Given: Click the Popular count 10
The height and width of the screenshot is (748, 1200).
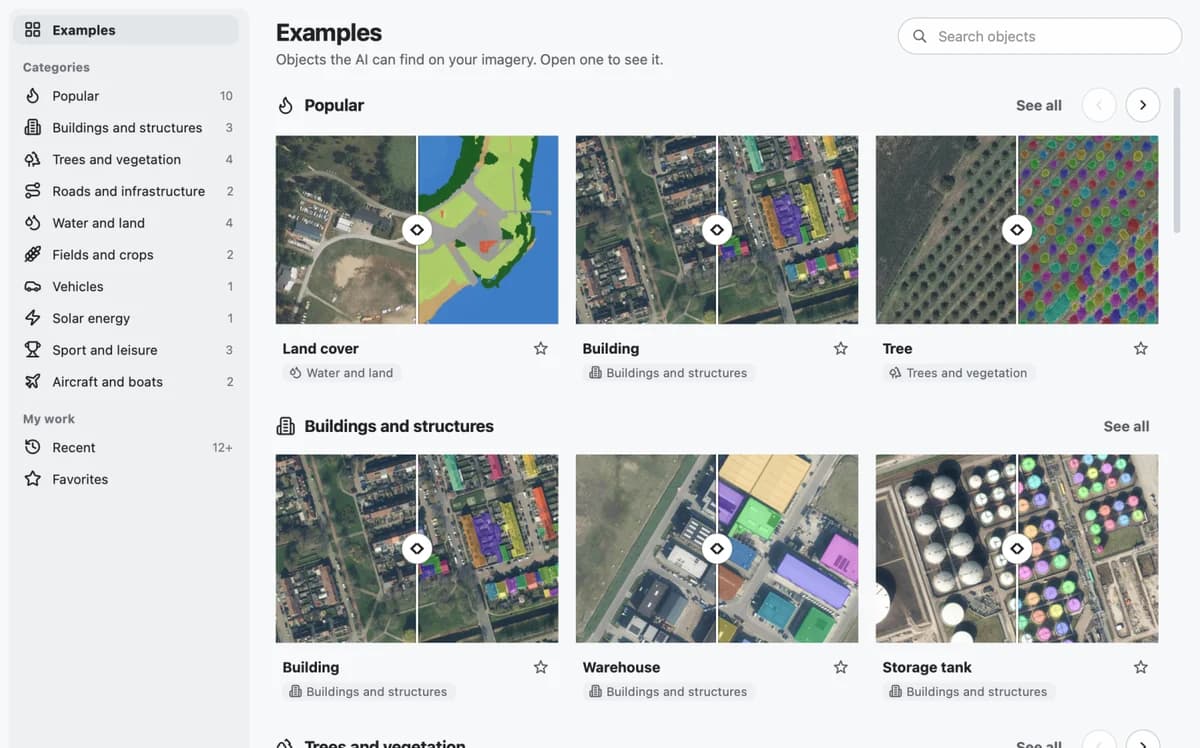Looking at the screenshot, I should (226, 96).
